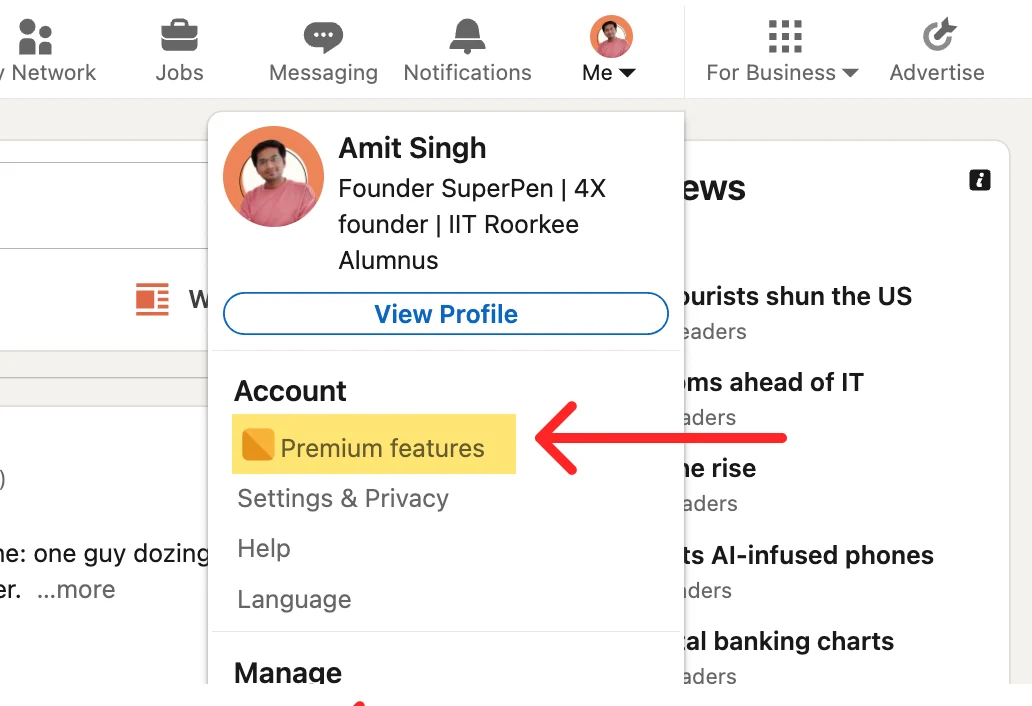Open the My Network people icon
The width and height of the screenshot is (1032, 706).
click(35, 37)
